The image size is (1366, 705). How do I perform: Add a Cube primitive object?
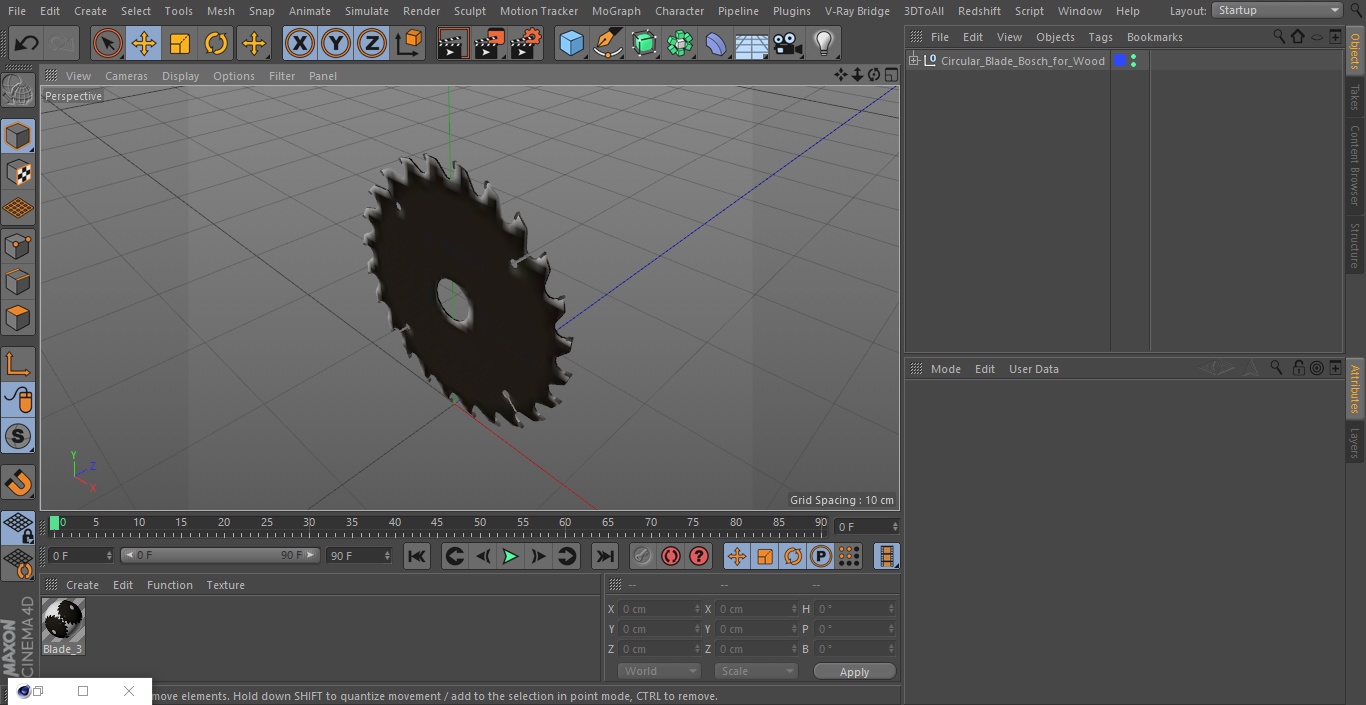[x=571, y=44]
